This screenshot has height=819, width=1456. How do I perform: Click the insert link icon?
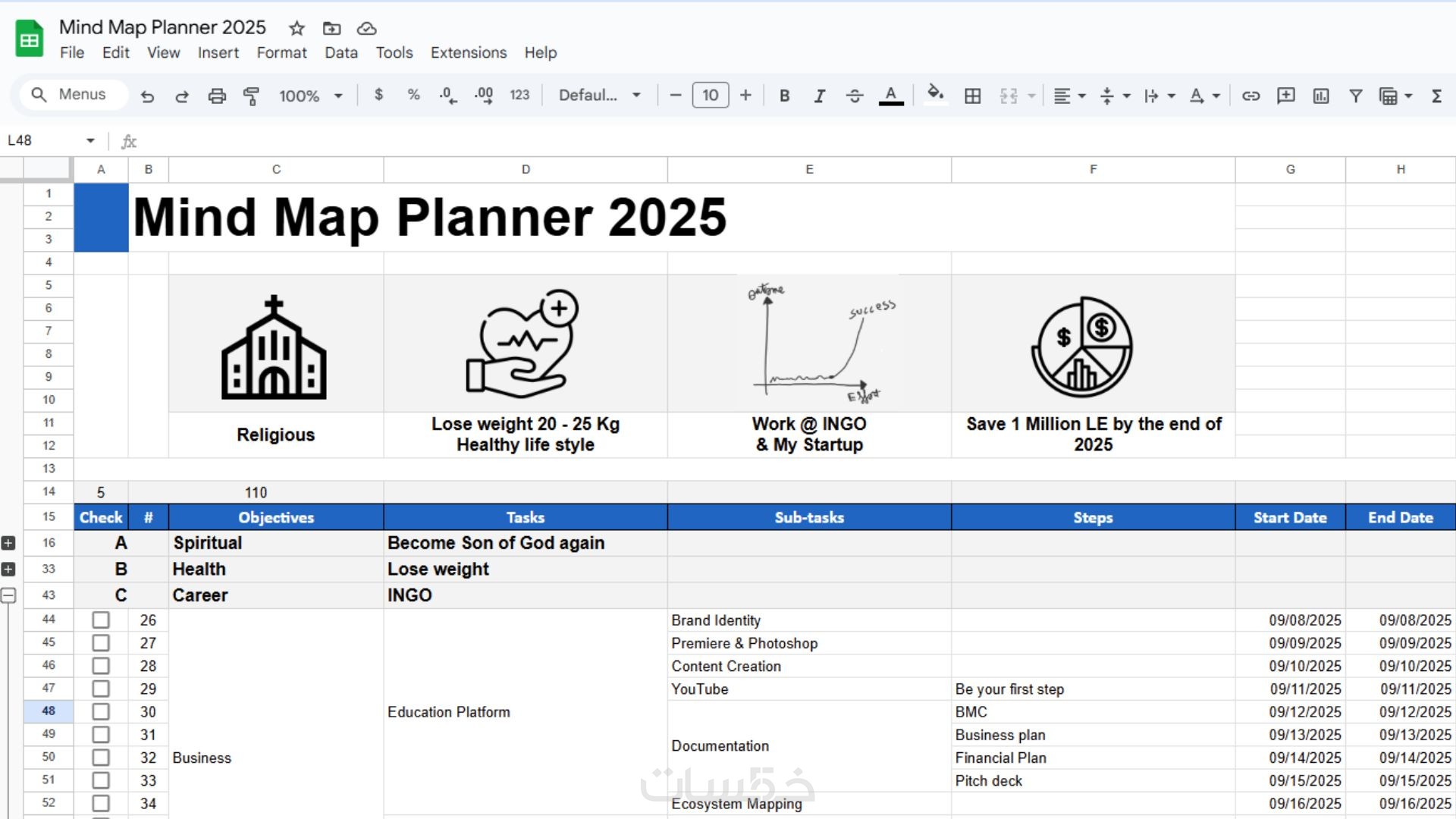click(x=1250, y=96)
